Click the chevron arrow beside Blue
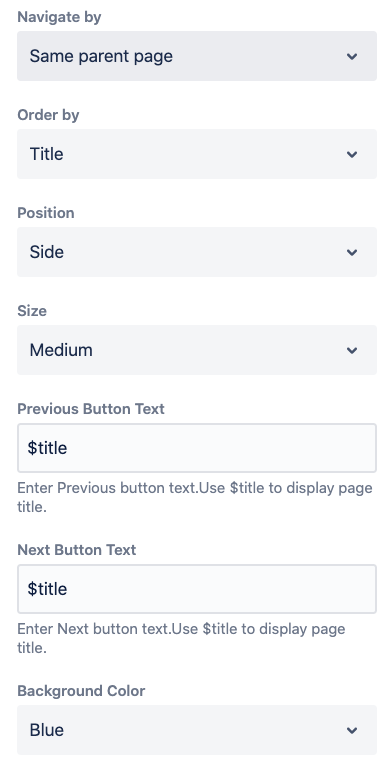 352,730
